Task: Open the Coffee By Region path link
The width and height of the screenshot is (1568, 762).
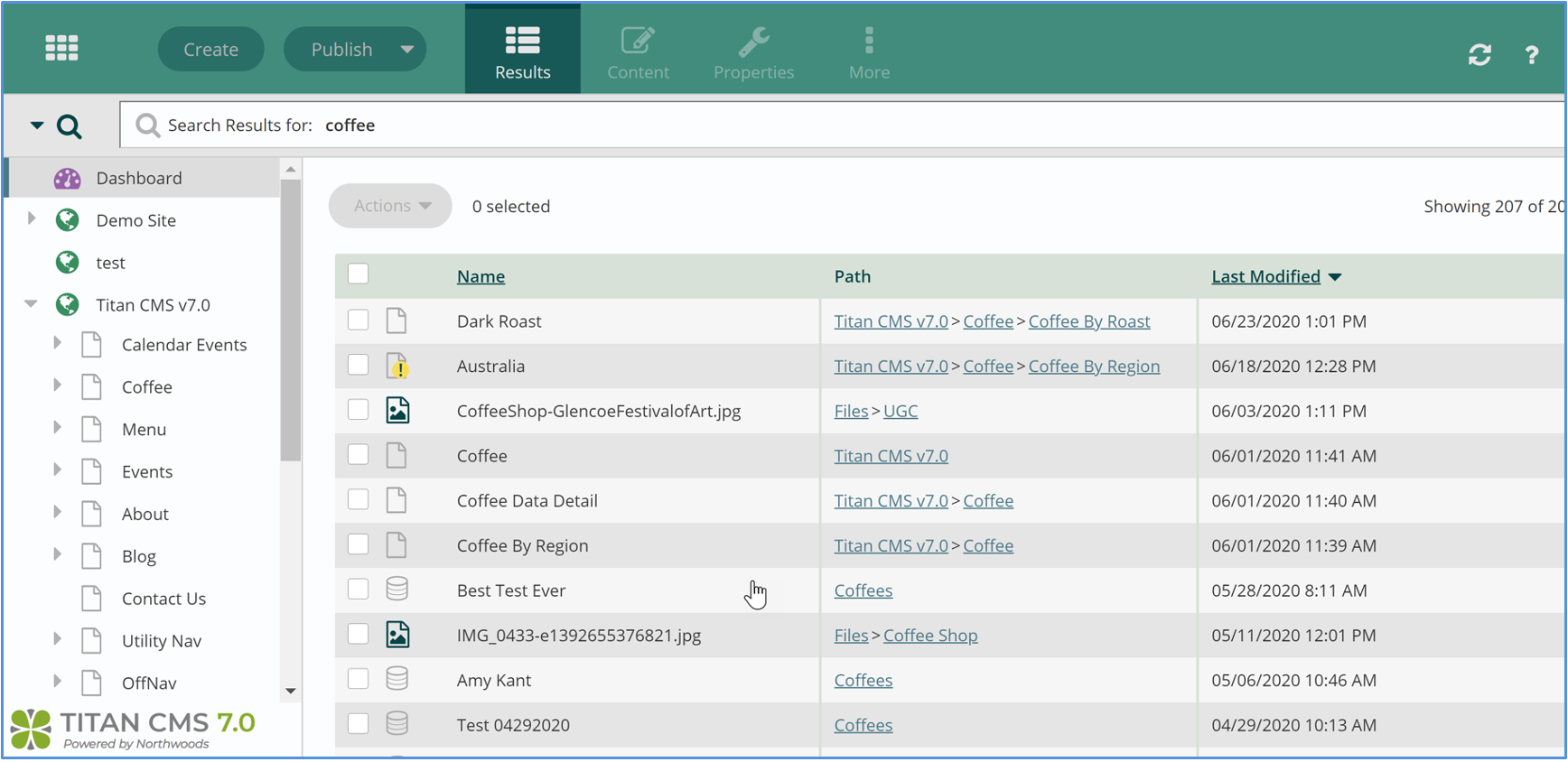Action: (x=1094, y=367)
